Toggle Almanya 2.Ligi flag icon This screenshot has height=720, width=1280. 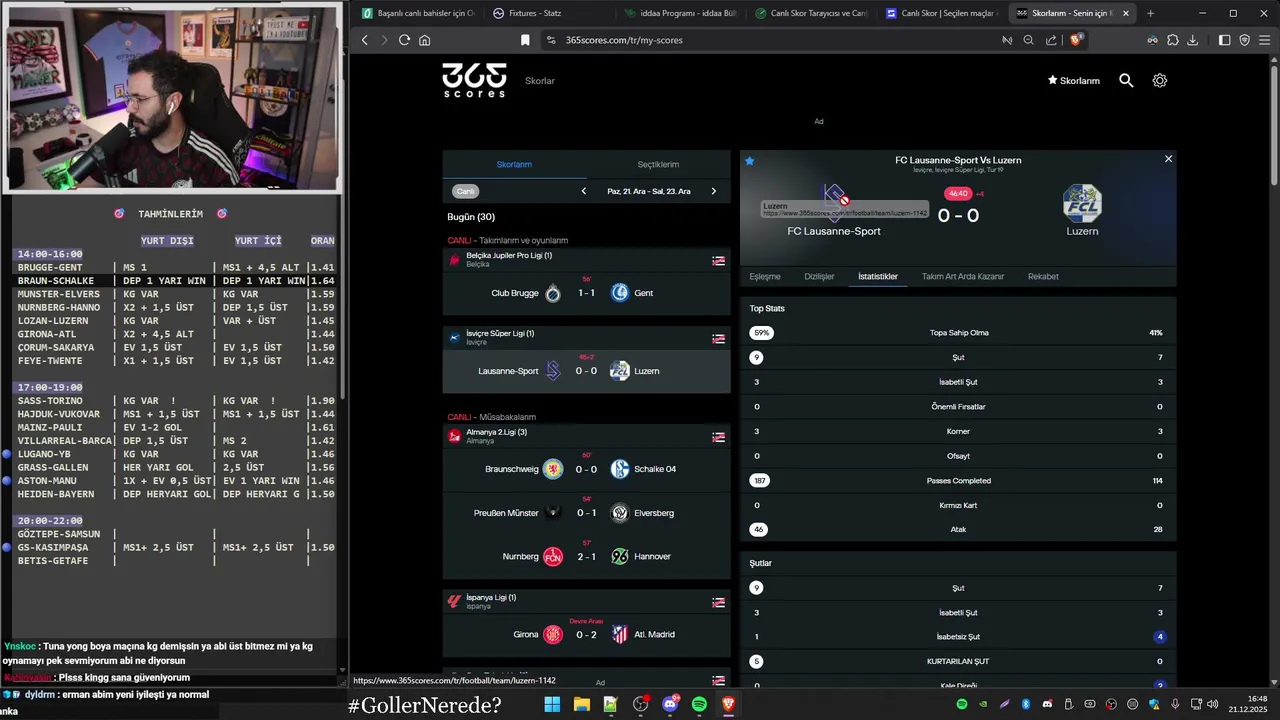click(718, 437)
